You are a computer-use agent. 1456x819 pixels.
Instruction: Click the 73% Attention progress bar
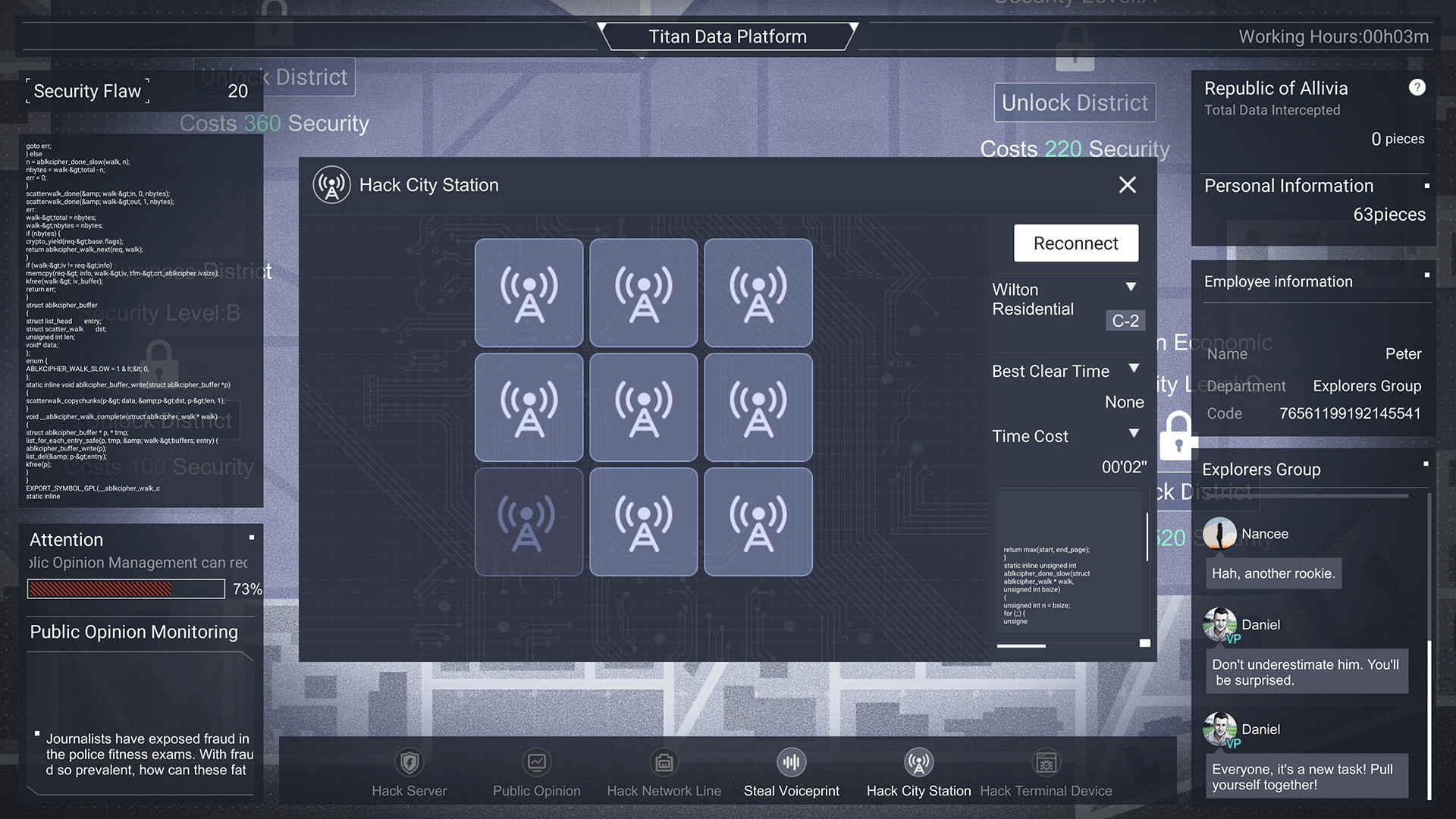click(125, 588)
